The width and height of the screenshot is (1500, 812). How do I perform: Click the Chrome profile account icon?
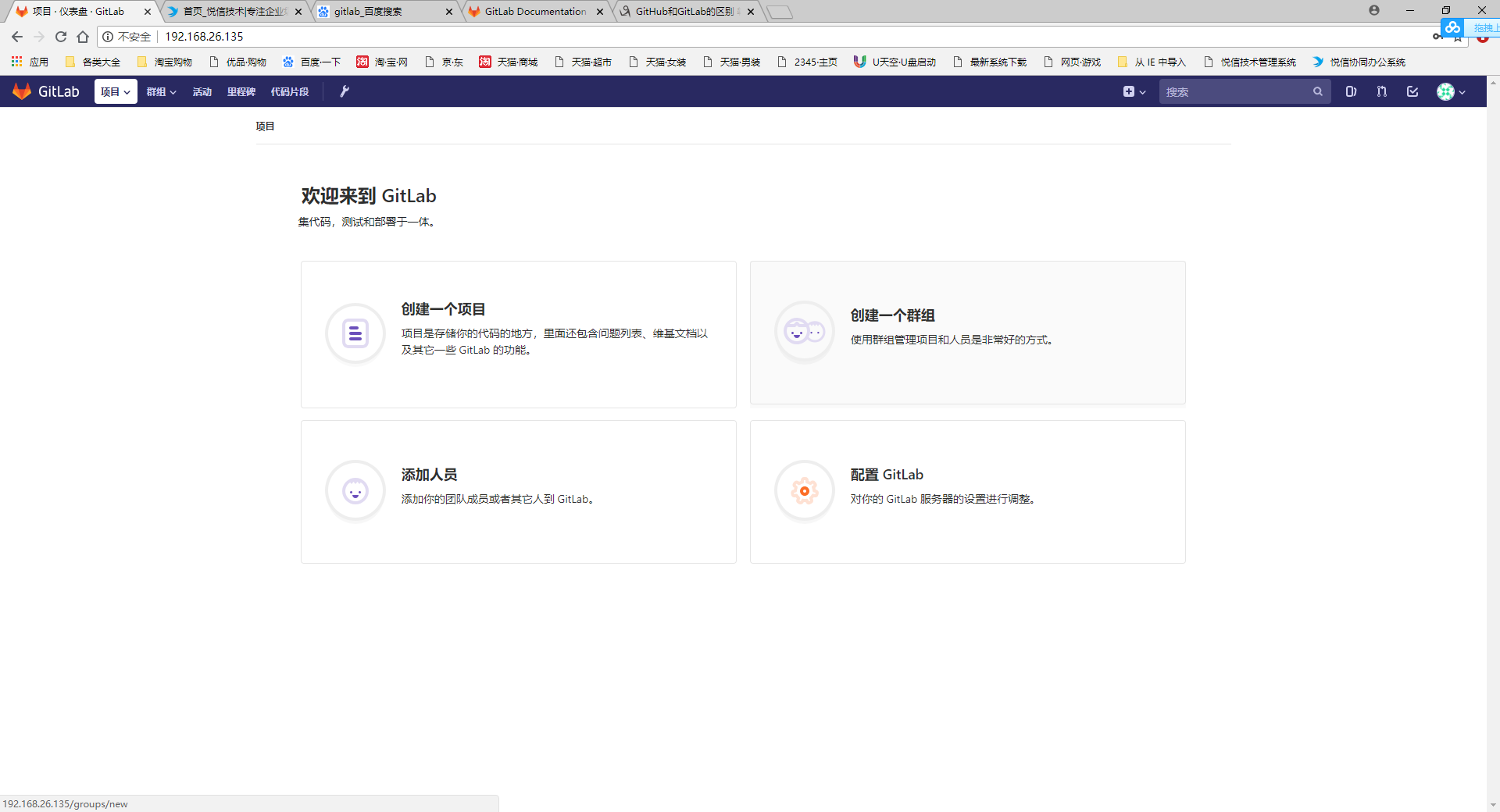point(1374,10)
